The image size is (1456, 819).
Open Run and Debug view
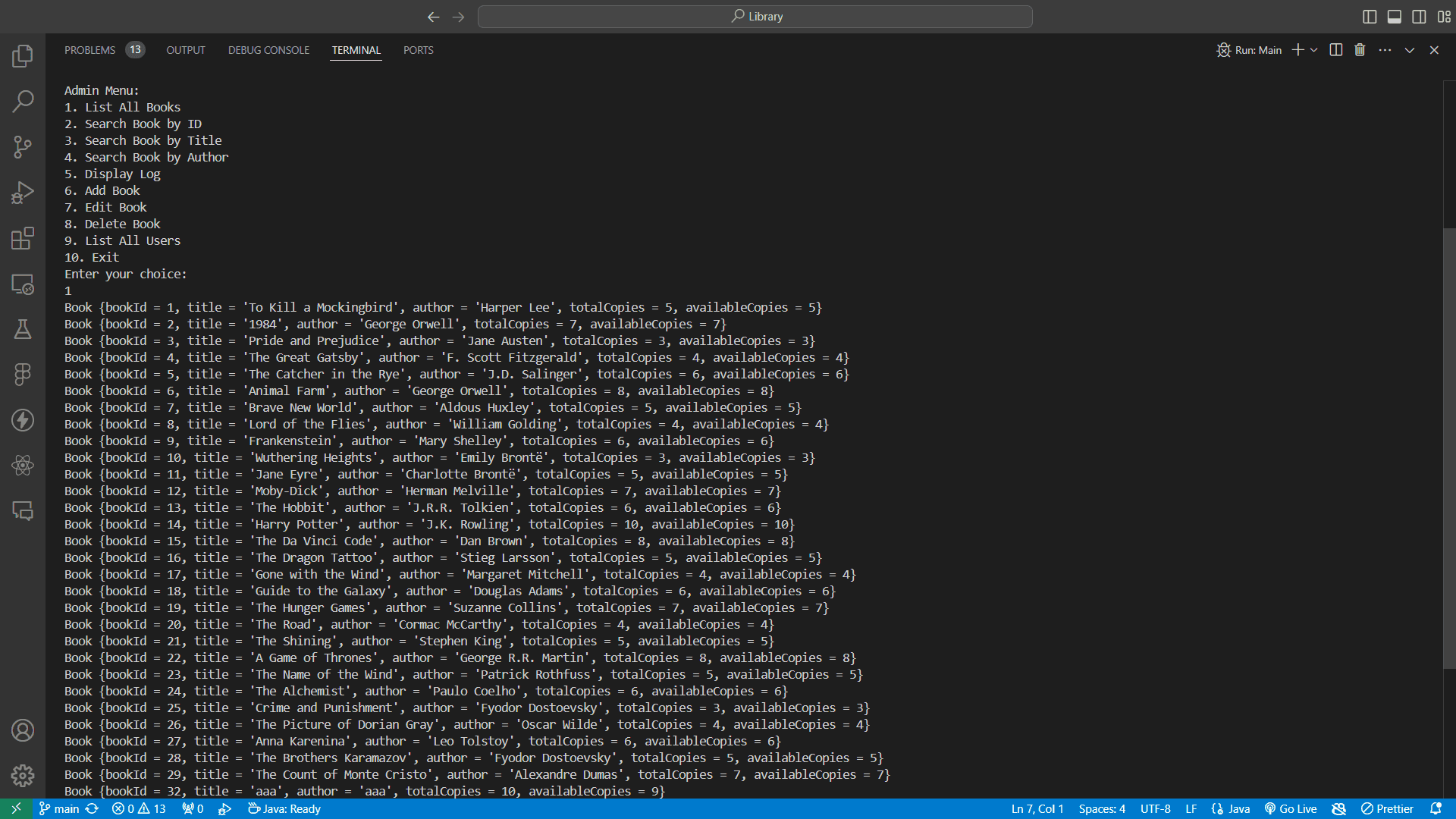(x=23, y=193)
